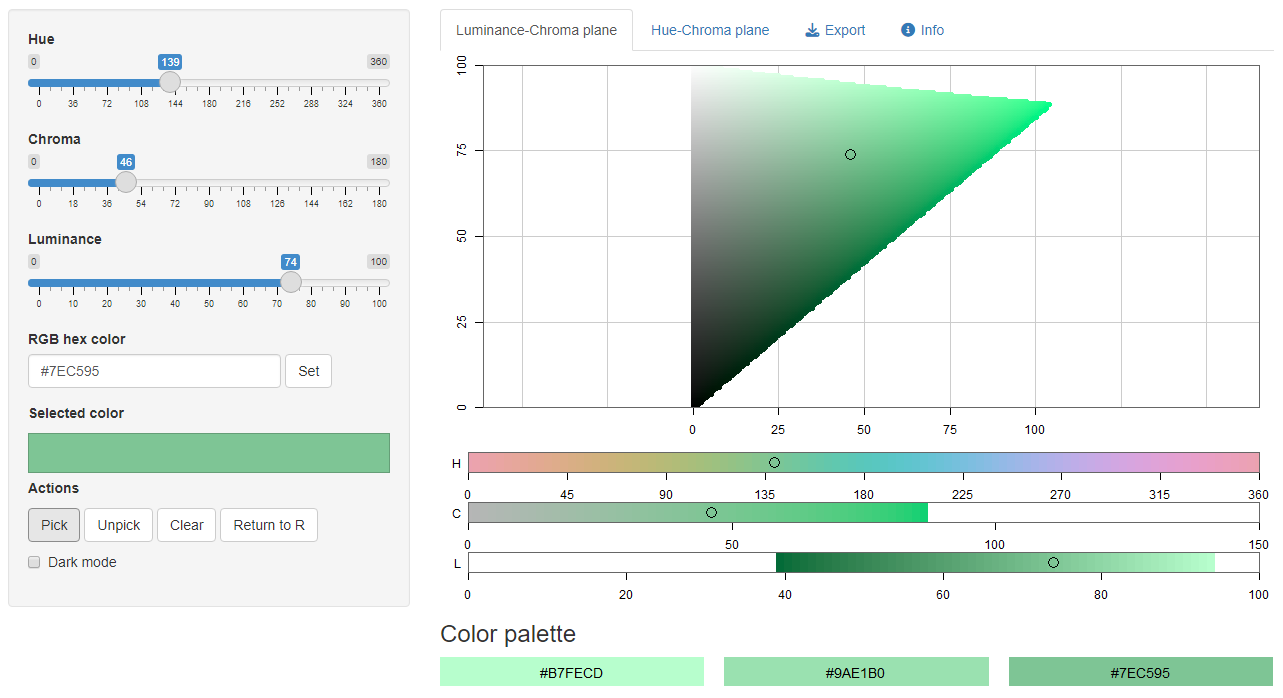Switch to the Hue-Chroma plane tab
This screenshot has width=1283, height=698.
[710, 30]
